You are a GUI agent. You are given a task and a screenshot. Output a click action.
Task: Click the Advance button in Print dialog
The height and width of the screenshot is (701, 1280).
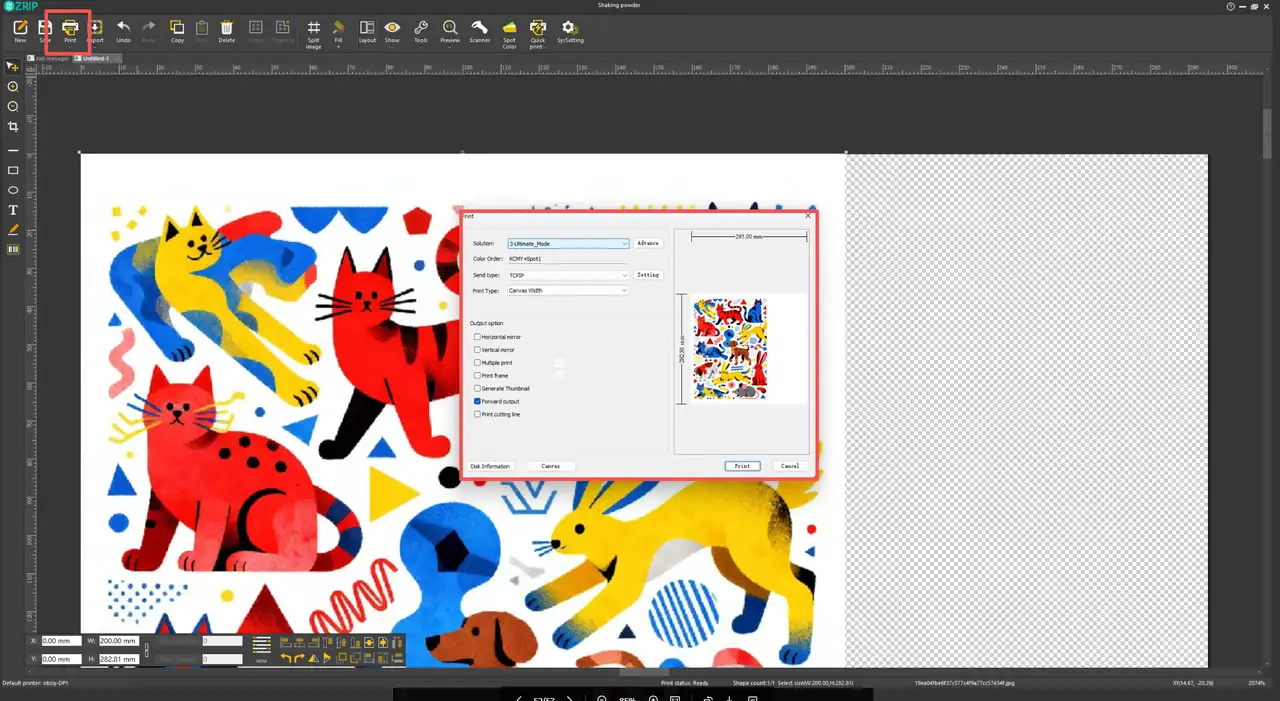pyautogui.click(x=648, y=244)
